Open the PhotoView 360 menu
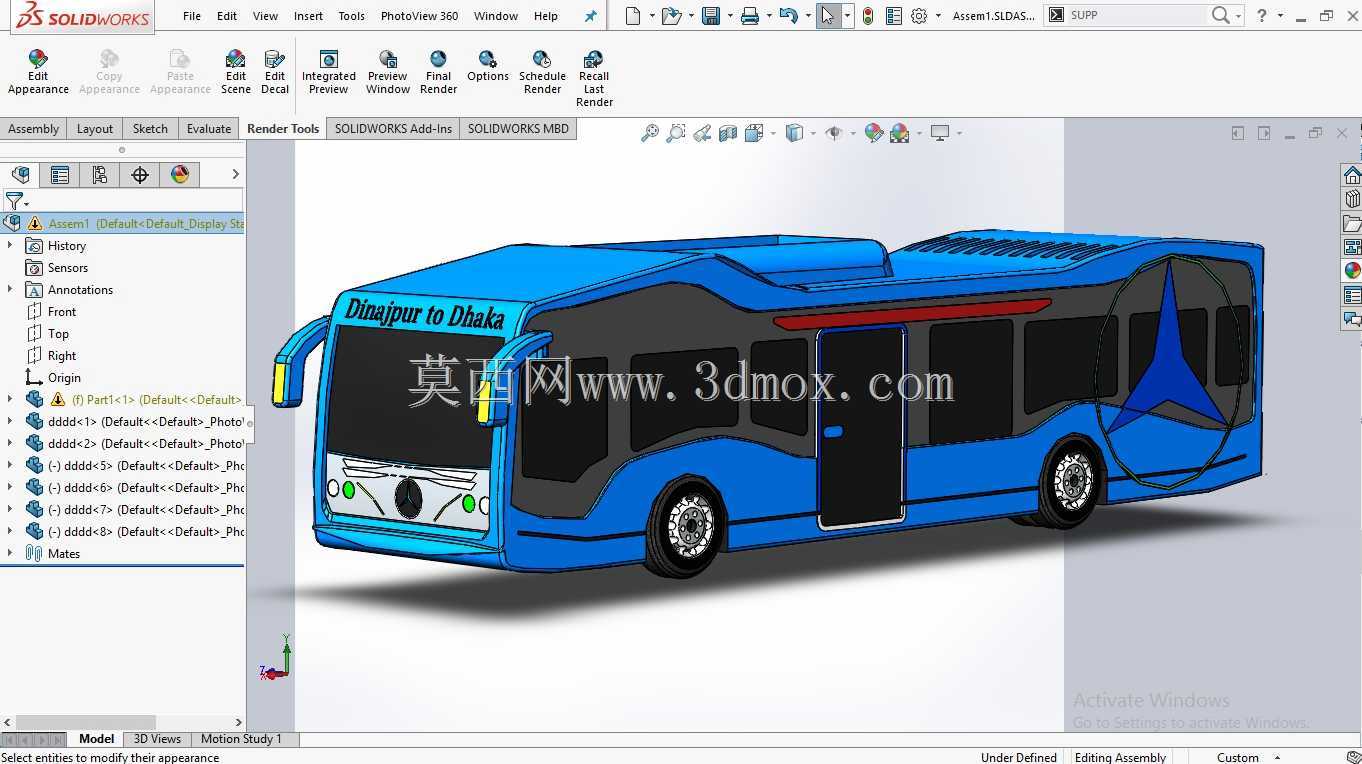The height and width of the screenshot is (764, 1362). (x=419, y=16)
